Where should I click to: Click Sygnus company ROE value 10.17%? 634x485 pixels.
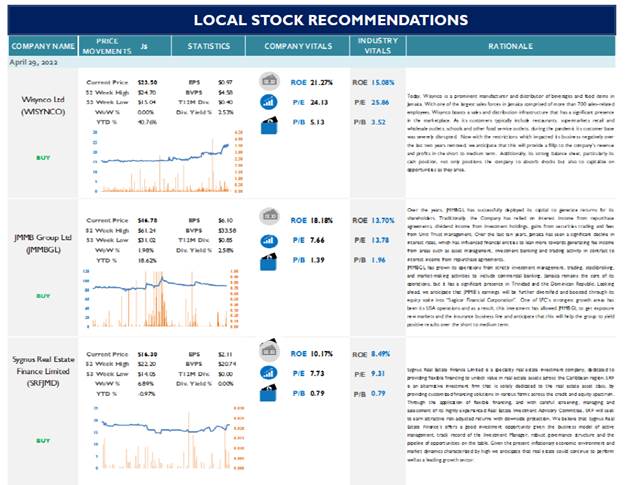[x=321, y=354]
